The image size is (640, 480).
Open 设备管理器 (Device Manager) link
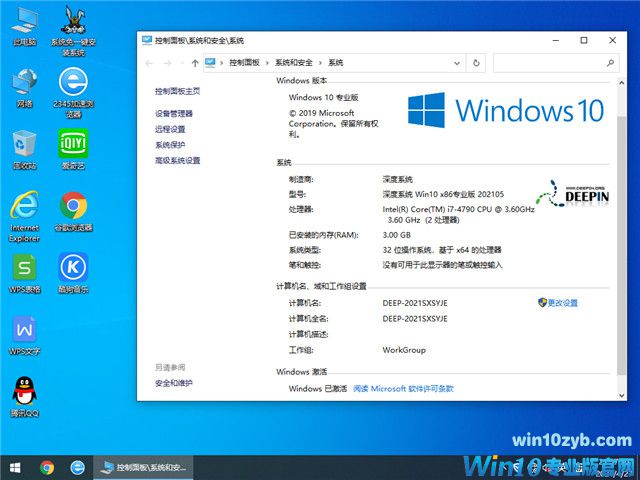(173, 114)
